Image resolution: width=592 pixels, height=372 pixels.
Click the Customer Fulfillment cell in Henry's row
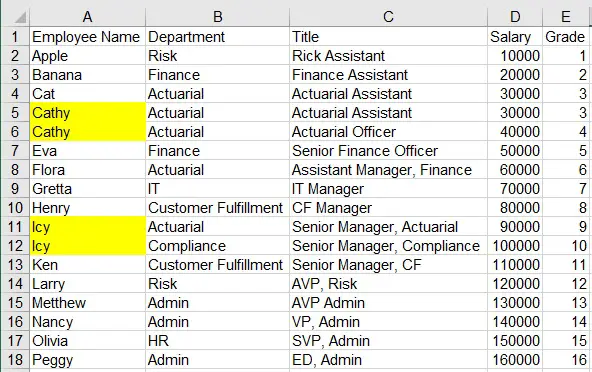[x=217, y=208]
